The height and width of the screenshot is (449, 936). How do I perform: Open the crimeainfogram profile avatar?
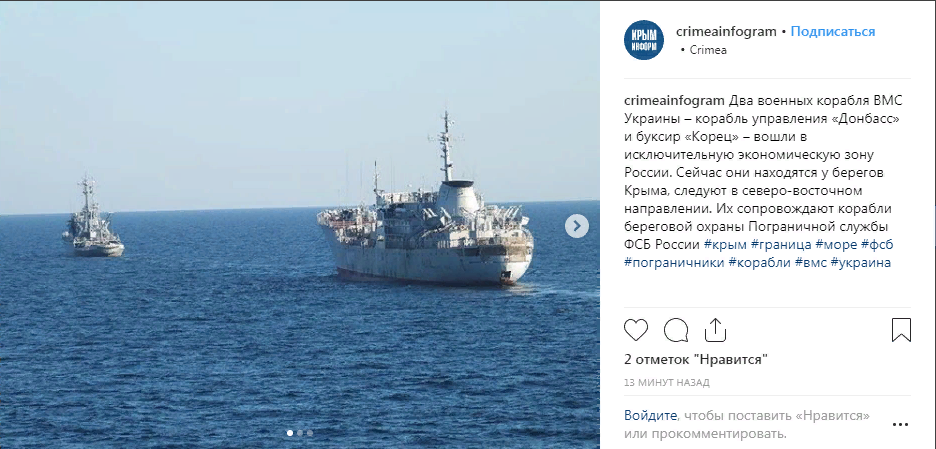[x=644, y=40]
